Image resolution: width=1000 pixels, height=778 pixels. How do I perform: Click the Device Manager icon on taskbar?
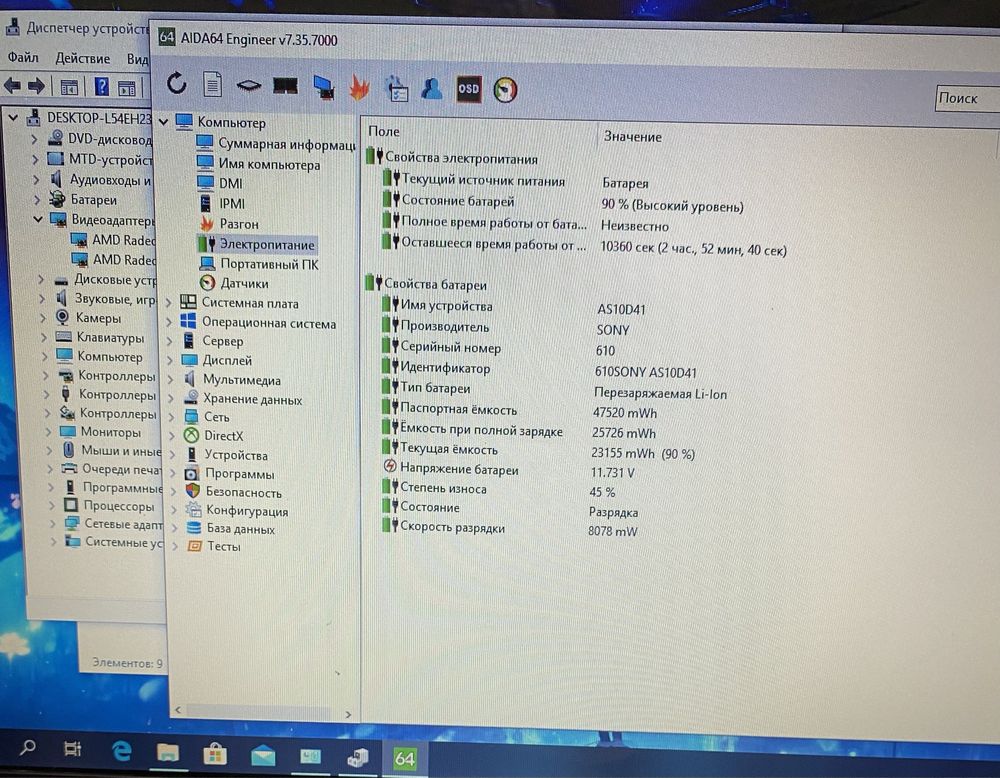point(358,758)
